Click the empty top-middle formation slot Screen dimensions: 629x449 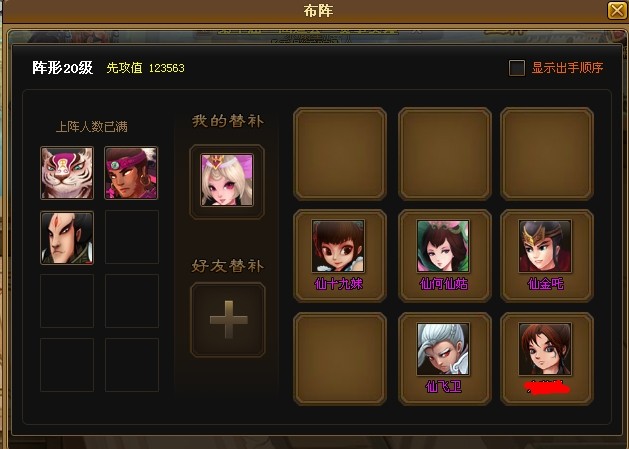(445, 154)
